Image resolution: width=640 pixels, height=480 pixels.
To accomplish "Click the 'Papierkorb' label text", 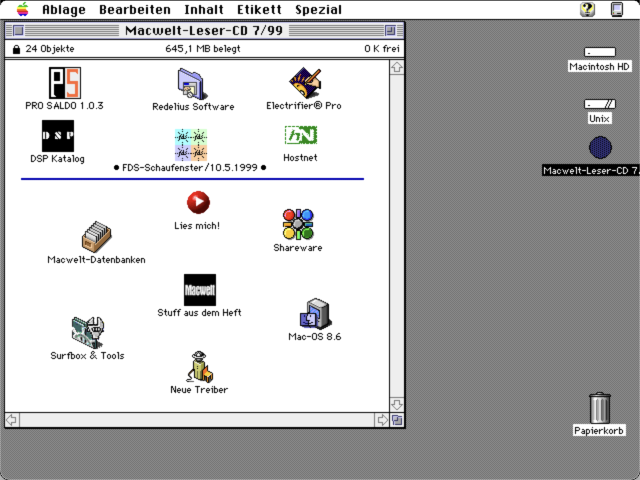I will (599, 431).
